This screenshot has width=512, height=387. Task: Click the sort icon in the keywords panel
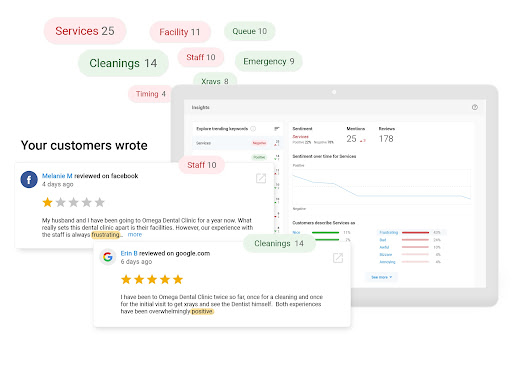click(x=277, y=129)
